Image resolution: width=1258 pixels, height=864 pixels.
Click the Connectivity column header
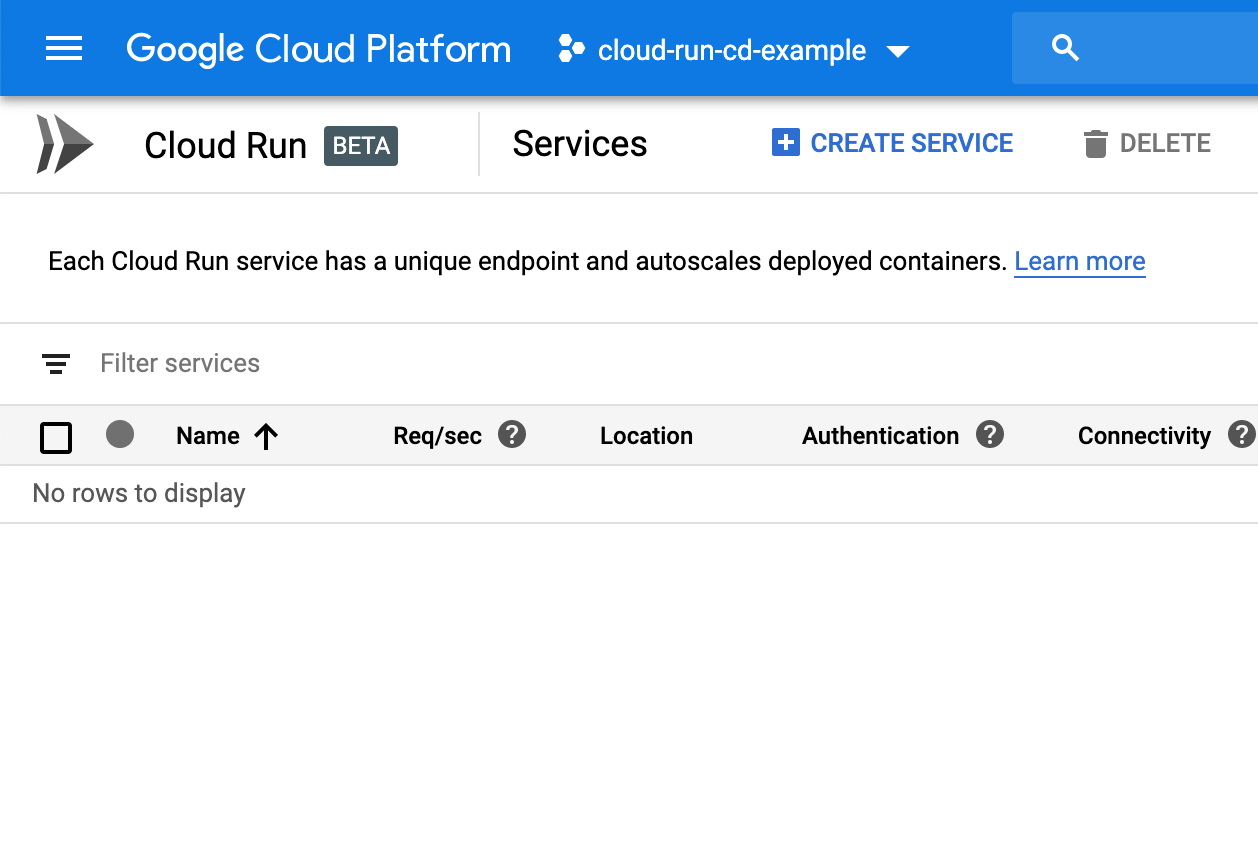tap(1144, 436)
